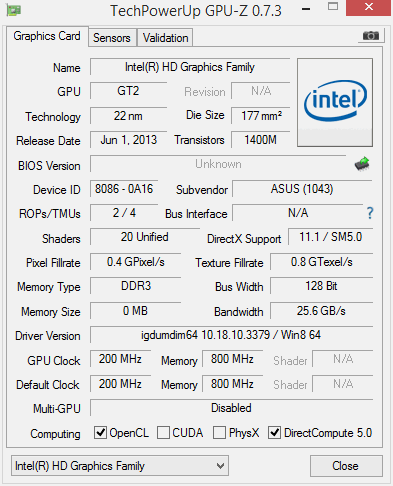Click the Device ID field 8086 - 0A16
This screenshot has width=393, height=486.
coord(124,189)
